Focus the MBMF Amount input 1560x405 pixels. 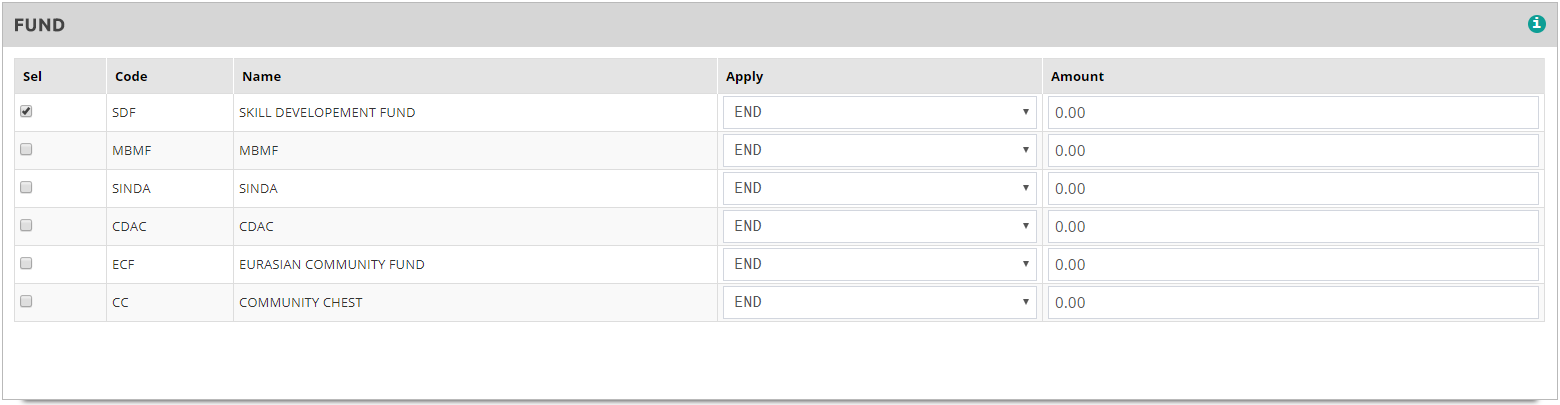(x=1292, y=151)
